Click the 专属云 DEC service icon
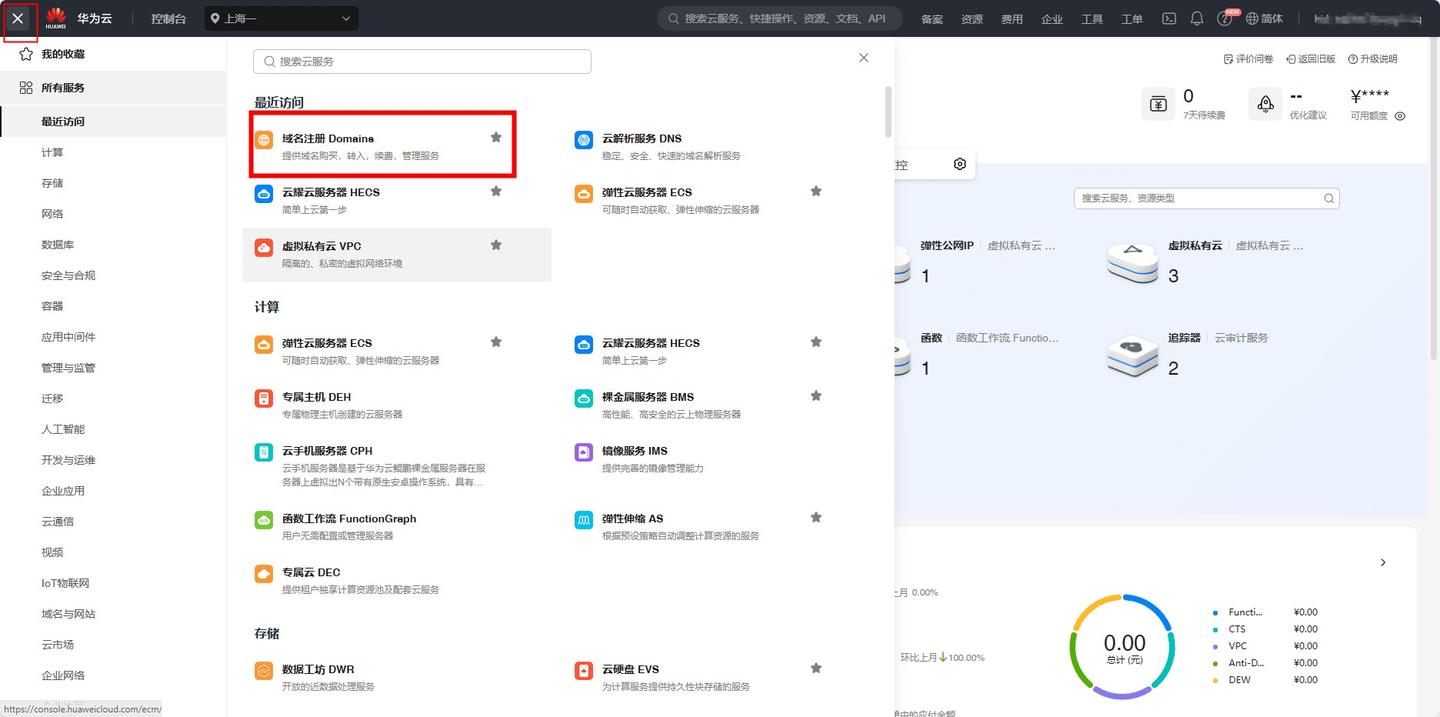1440x717 pixels. pos(264,574)
